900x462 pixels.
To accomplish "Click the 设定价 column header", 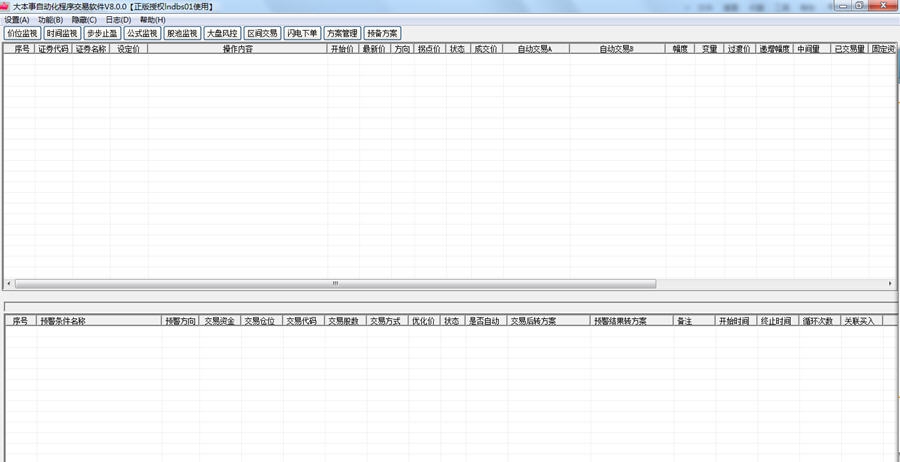I will point(129,49).
